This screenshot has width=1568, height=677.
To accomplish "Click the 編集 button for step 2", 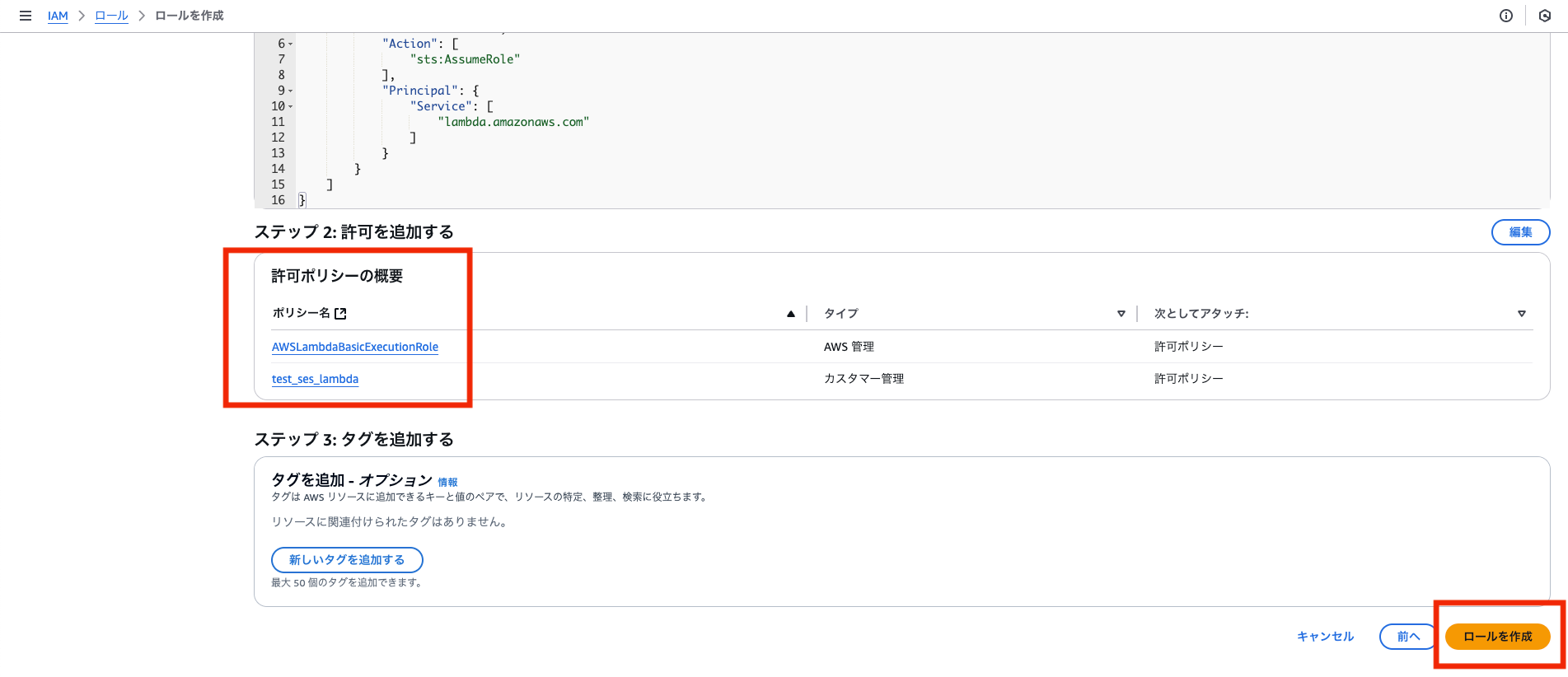I will 1520,232.
